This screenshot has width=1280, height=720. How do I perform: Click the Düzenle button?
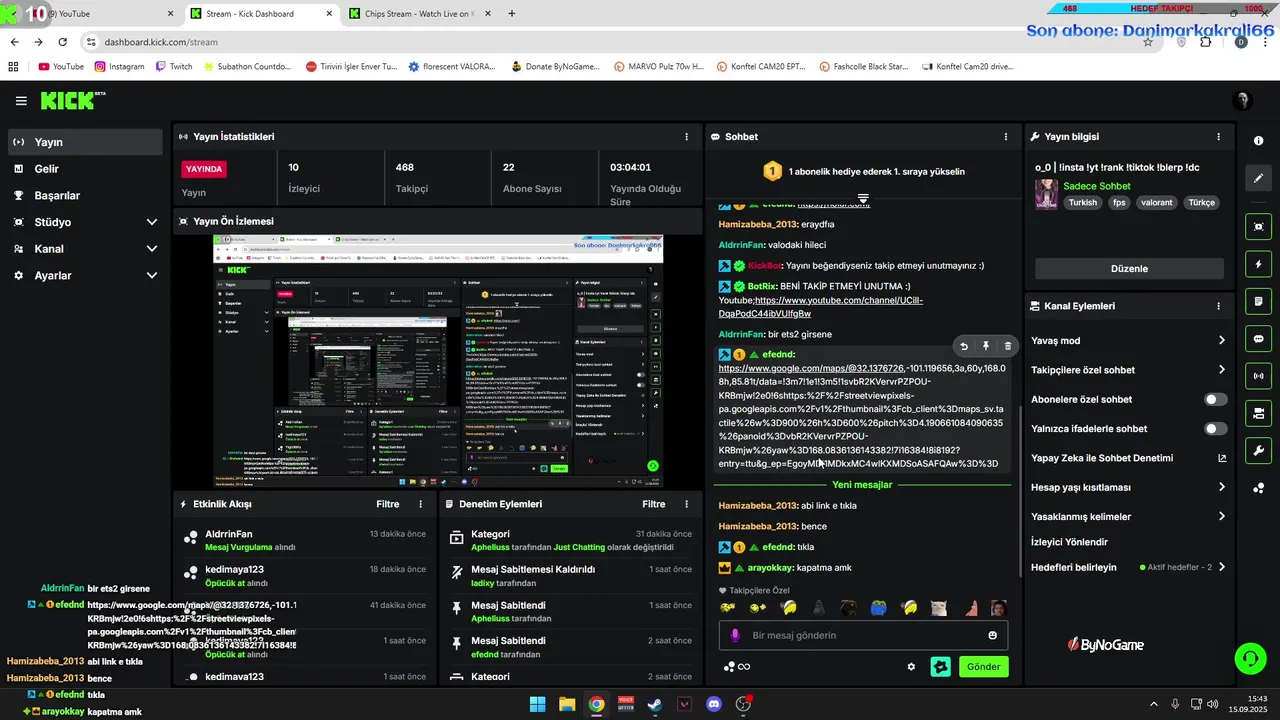(x=1129, y=268)
